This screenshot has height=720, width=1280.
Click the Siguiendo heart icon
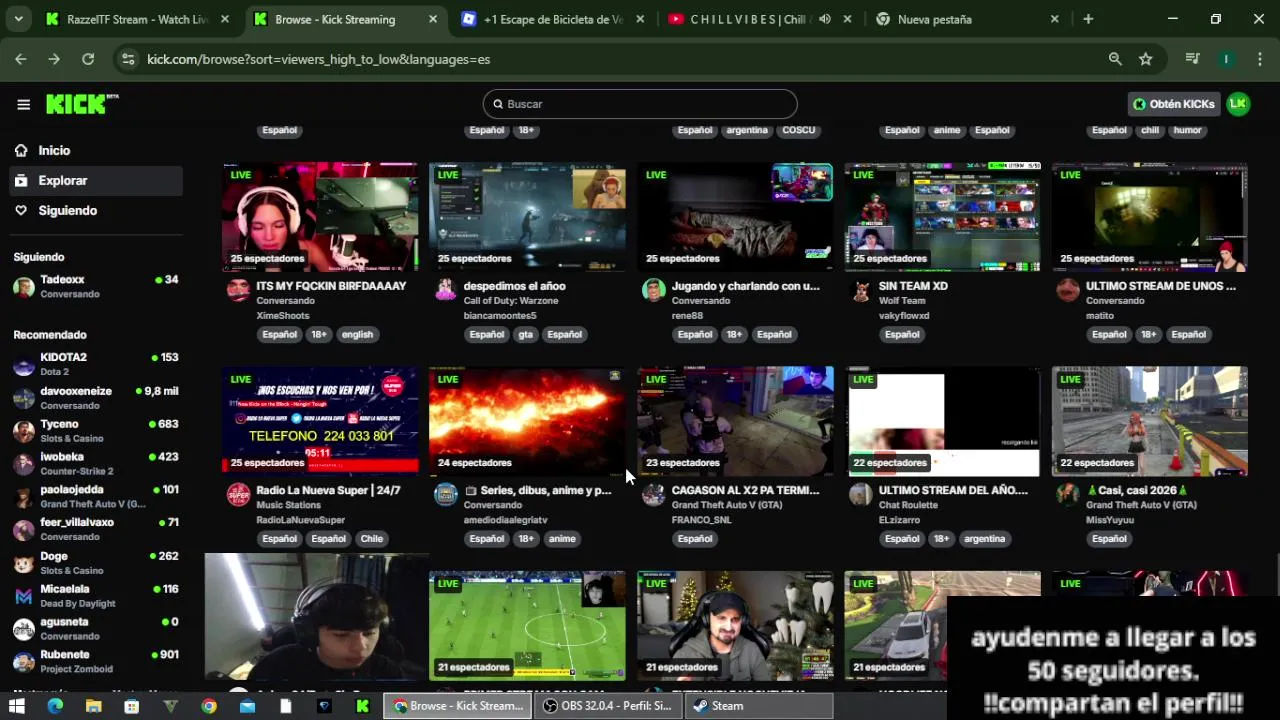click(x=21, y=210)
